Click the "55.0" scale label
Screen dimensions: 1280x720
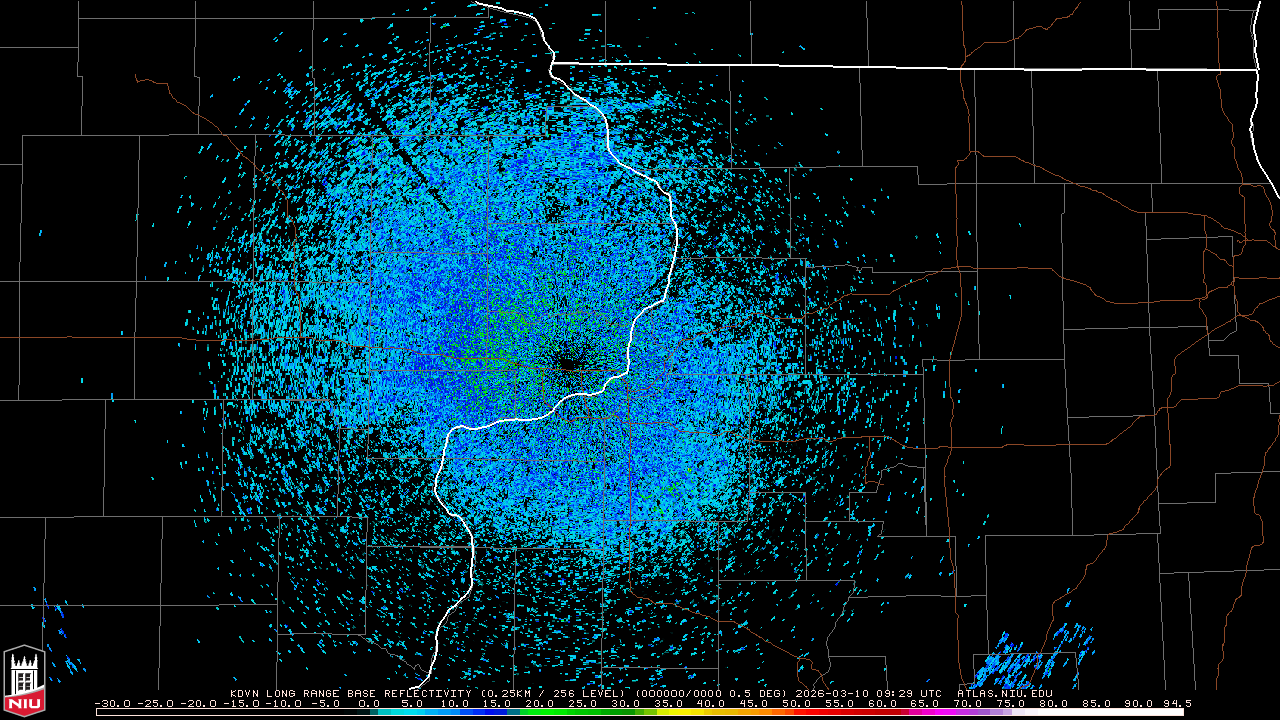point(841,703)
